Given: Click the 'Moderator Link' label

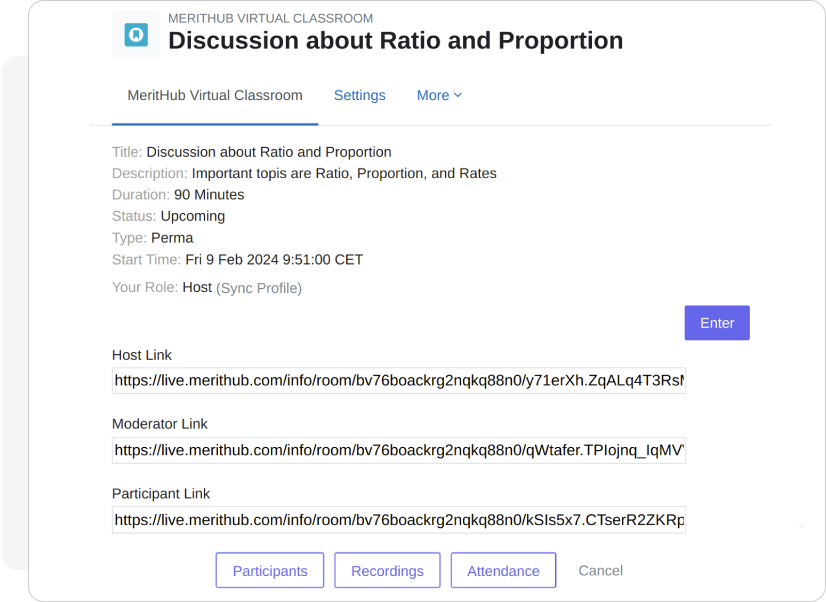Looking at the screenshot, I should (160, 424).
